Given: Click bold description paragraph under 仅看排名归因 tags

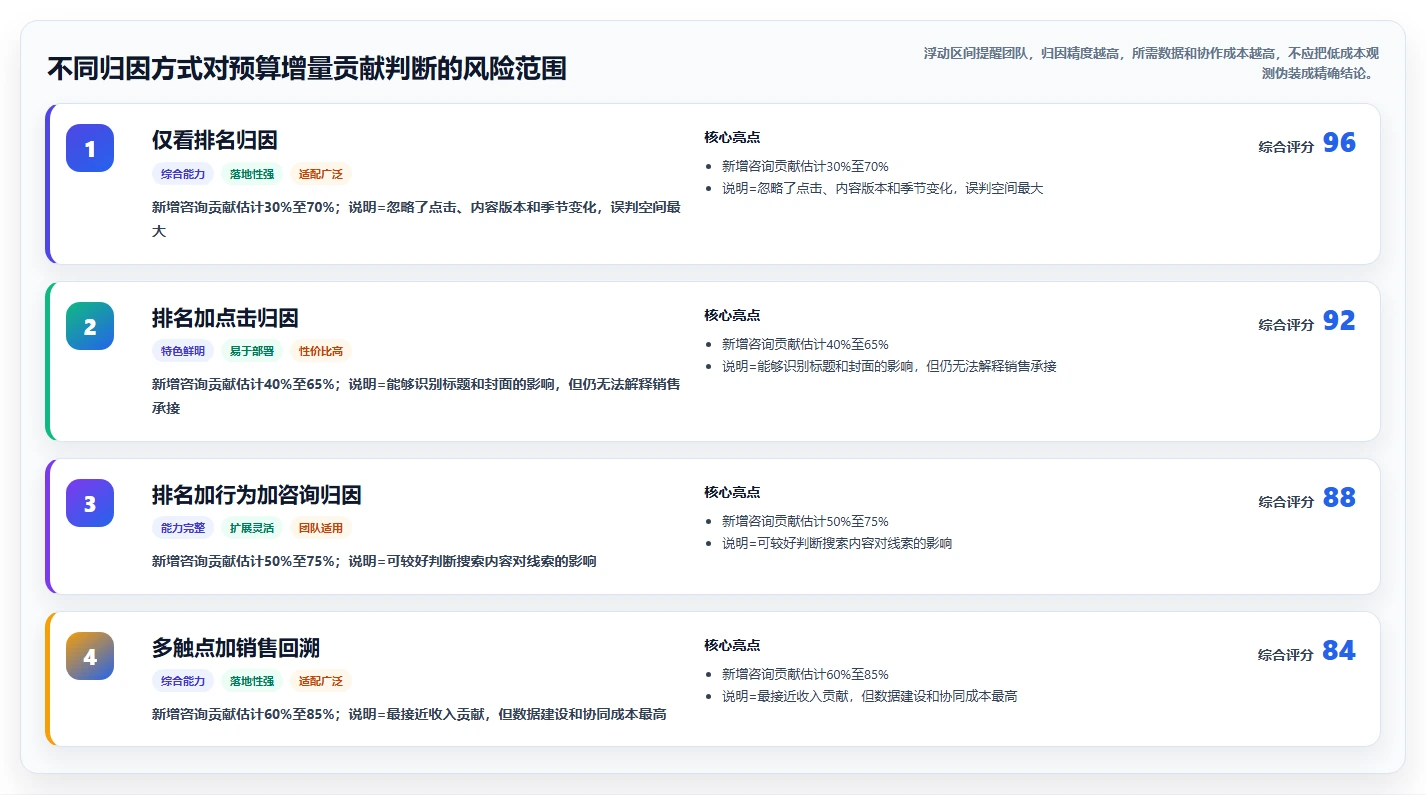Looking at the screenshot, I should point(417,219).
